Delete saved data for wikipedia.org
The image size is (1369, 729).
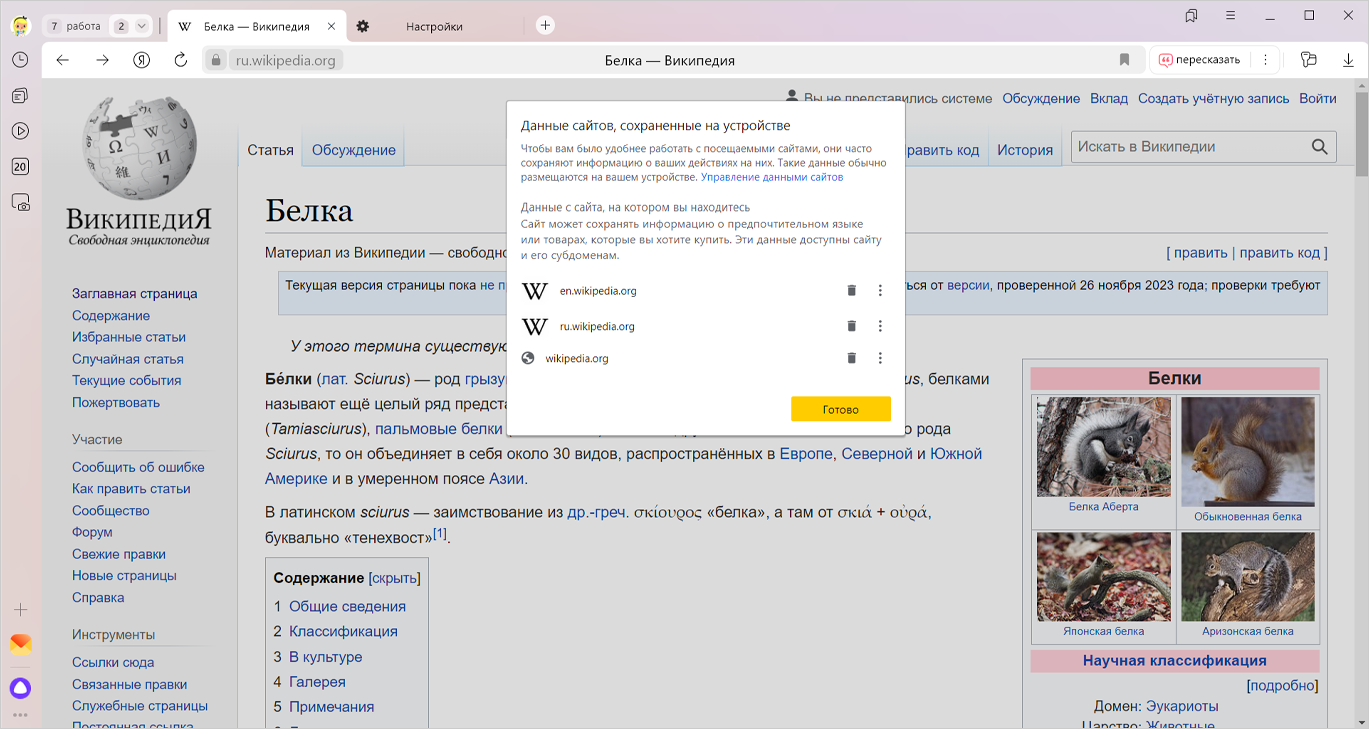[852, 358]
